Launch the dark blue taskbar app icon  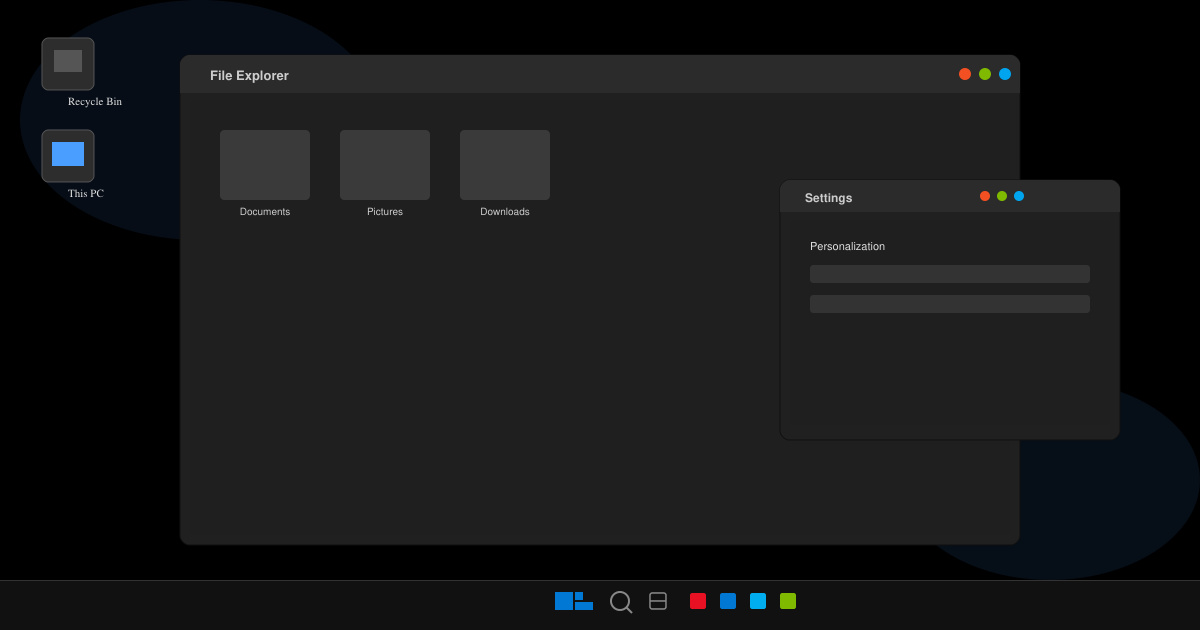[x=728, y=601]
